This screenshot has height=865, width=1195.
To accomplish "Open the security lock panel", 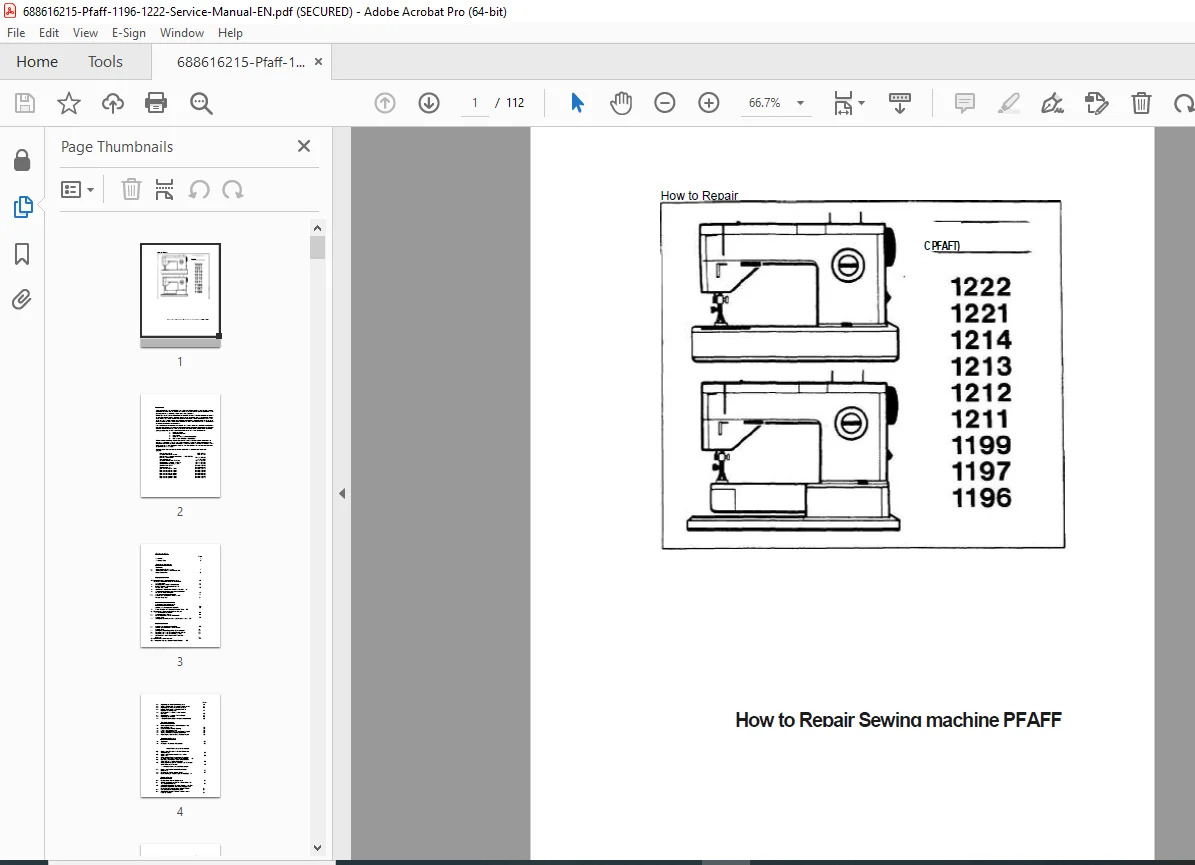I will coord(22,160).
